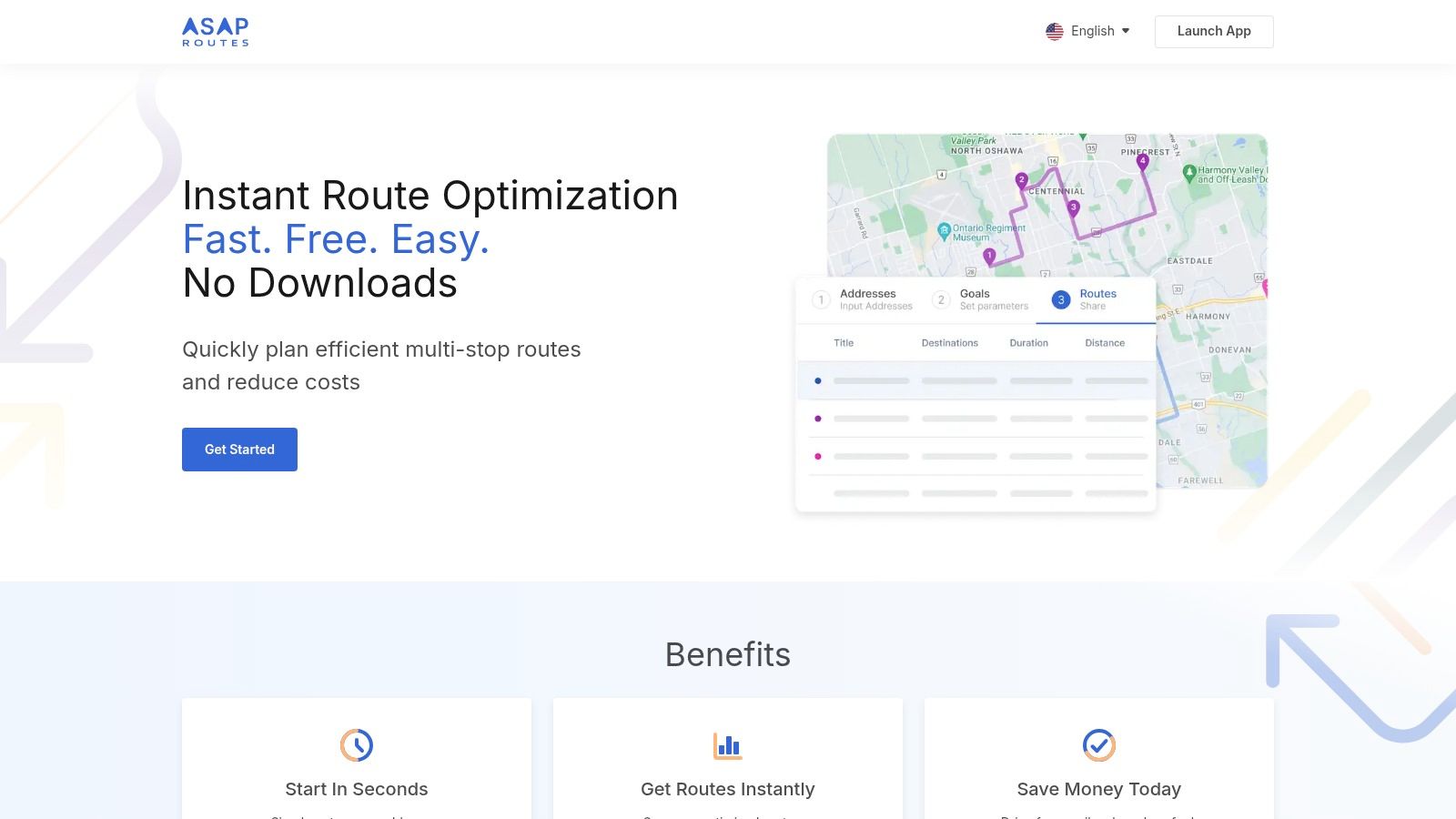Click the bar chart icon above Get Routes Instantly
This screenshot has height=819, width=1456.
pyautogui.click(x=727, y=744)
